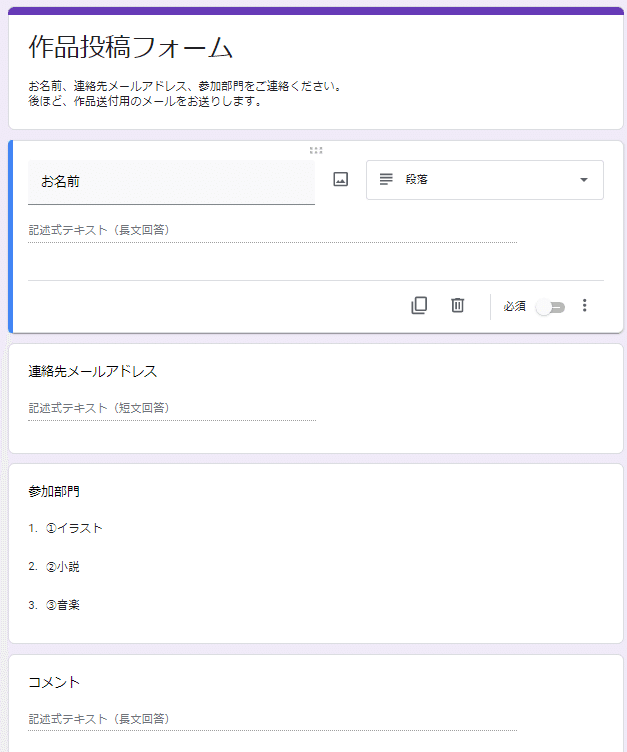Click the form title 作品投稿フォーム

pyautogui.click(x=130, y=47)
